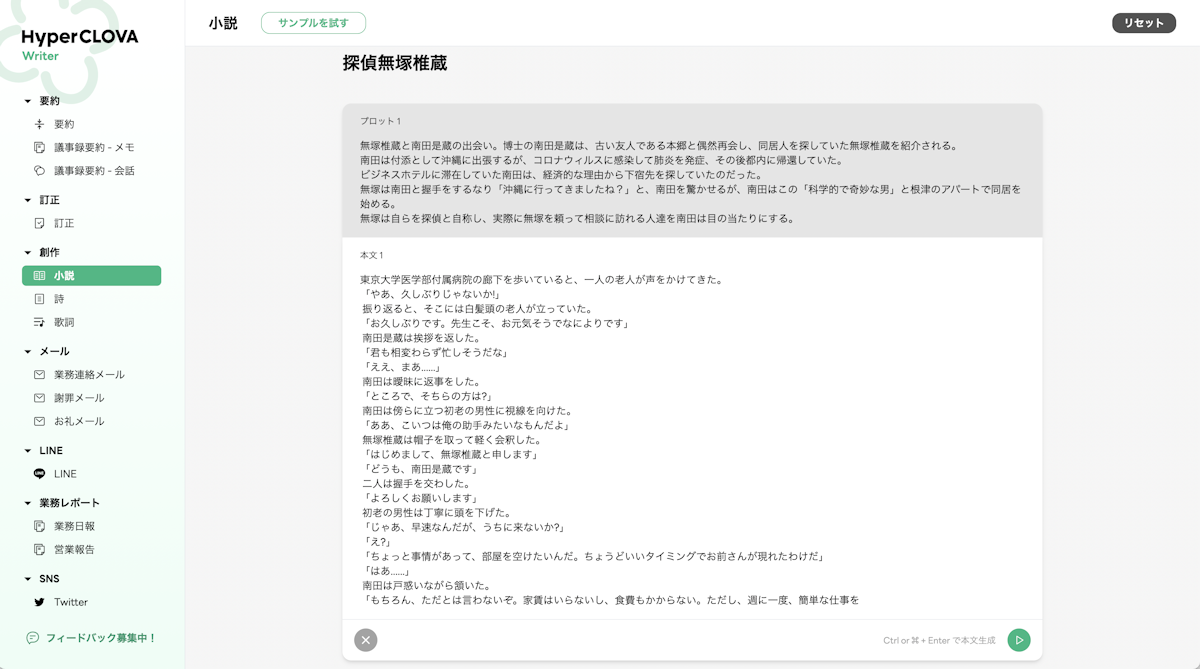The width and height of the screenshot is (1200, 669).
Task: Click the 本文1 label
Action: [372, 255]
